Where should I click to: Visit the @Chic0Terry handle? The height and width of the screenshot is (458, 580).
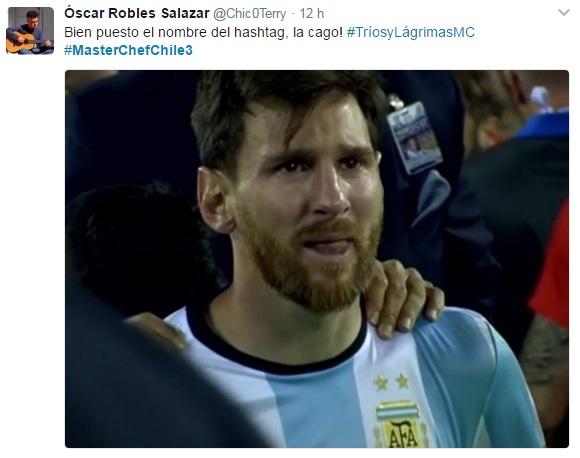point(249,14)
